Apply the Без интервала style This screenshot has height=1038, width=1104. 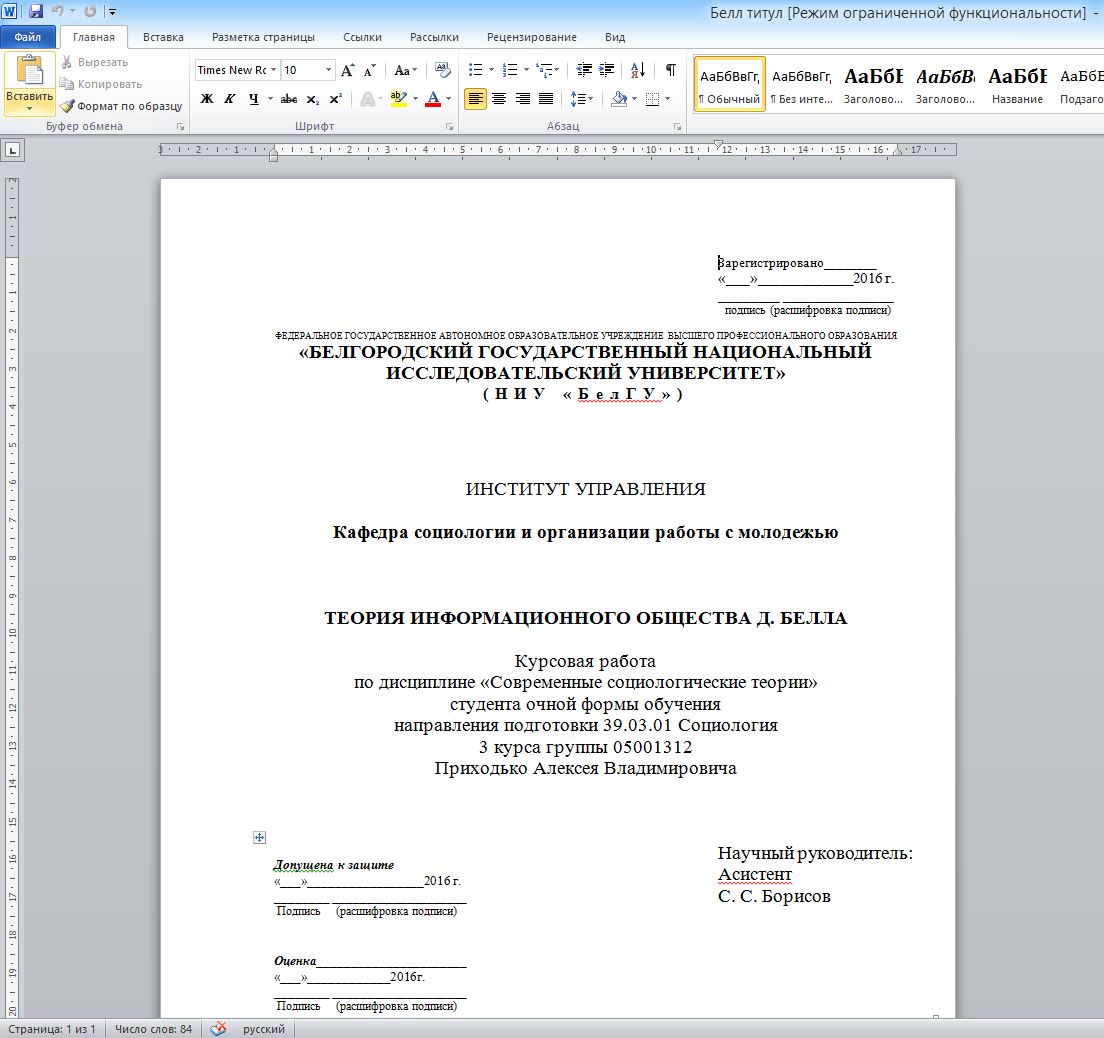(802, 84)
